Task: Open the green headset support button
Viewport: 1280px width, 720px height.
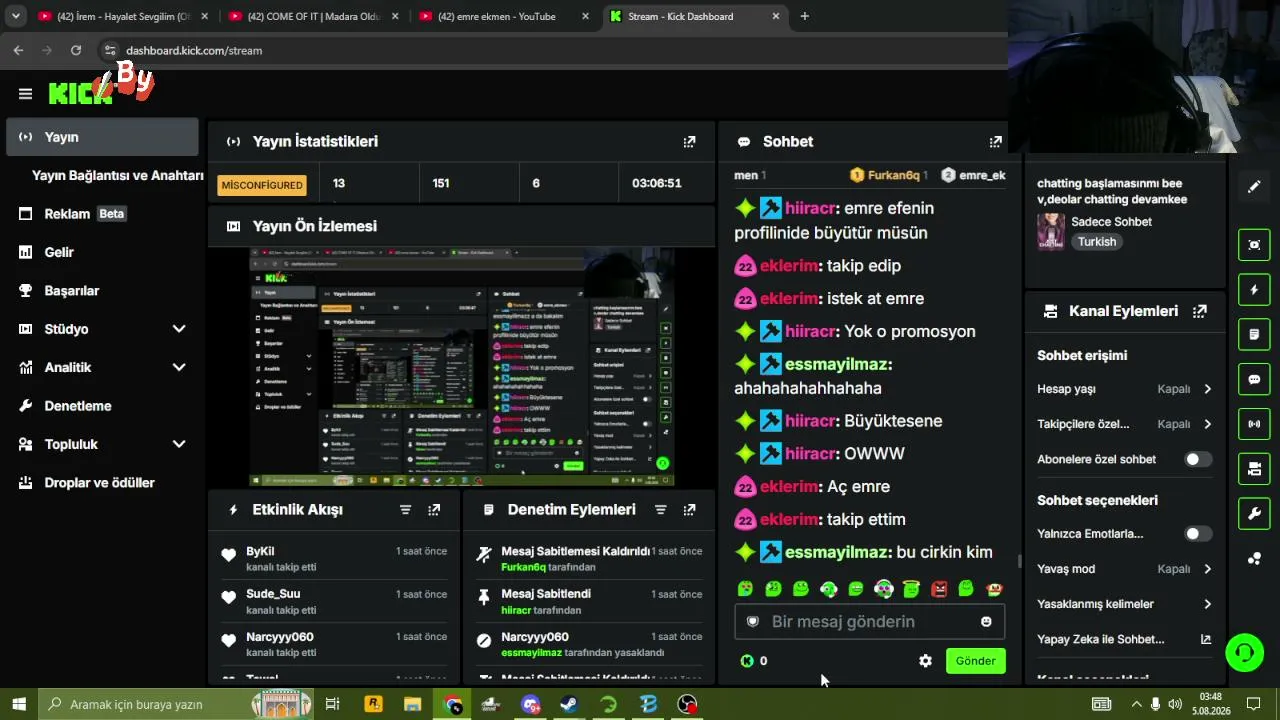Action: click(x=1245, y=653)
